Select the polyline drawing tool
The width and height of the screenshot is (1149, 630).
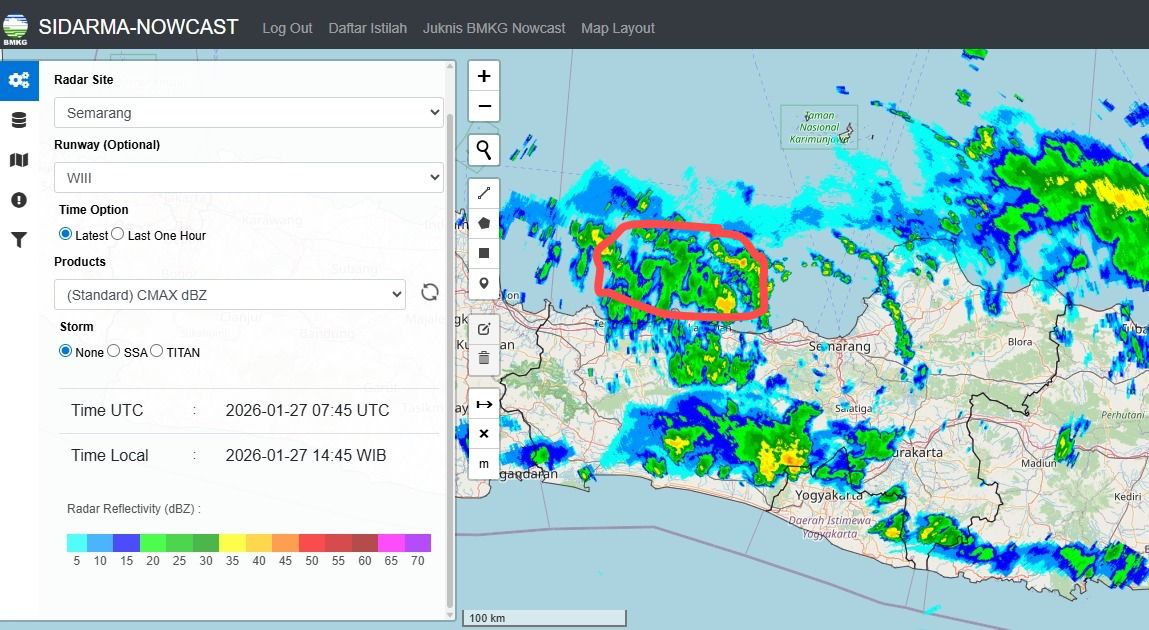coord(483,192)
